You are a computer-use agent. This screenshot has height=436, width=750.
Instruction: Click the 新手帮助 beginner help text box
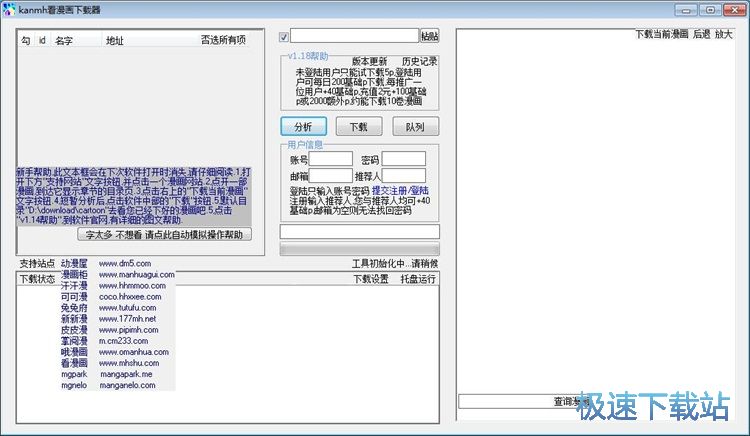[x=133, y=196]
